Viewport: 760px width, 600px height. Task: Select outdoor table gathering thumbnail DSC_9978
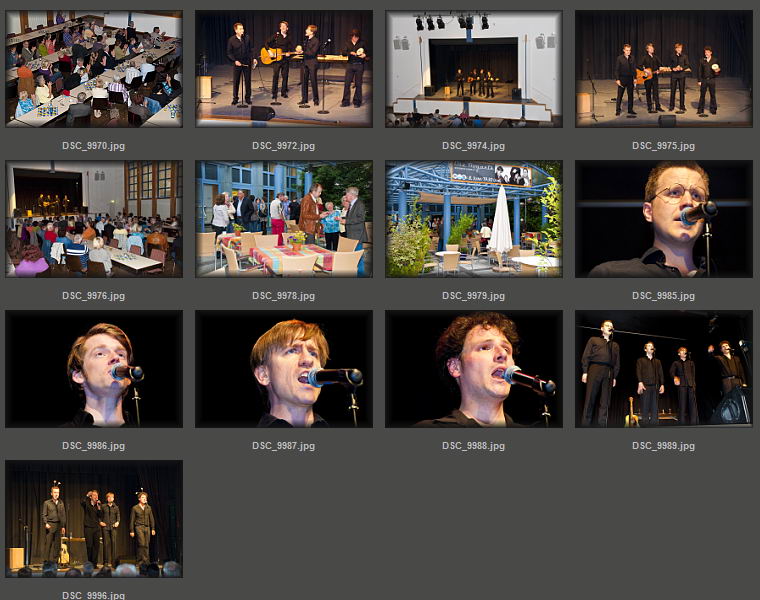tap(283, 219)
